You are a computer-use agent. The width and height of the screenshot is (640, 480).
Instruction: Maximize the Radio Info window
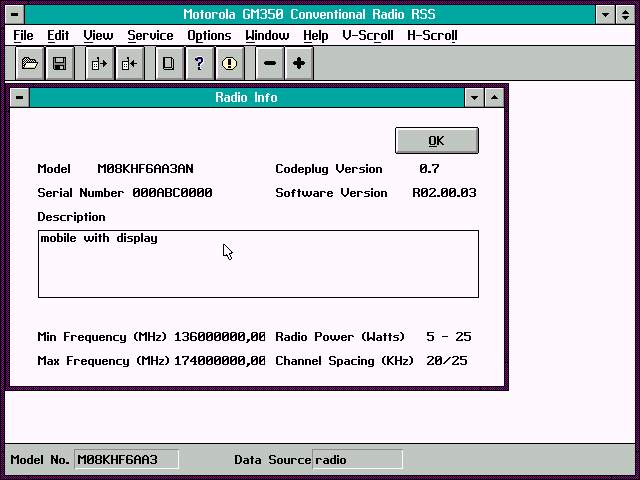[494, 98]
